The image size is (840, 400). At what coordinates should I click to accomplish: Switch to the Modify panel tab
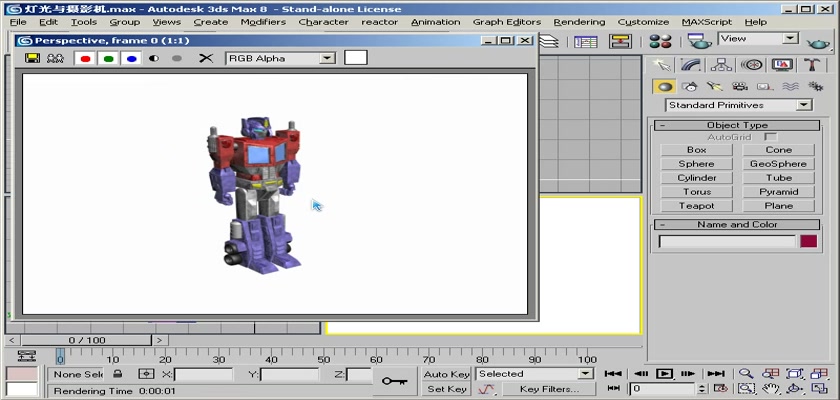691,65
